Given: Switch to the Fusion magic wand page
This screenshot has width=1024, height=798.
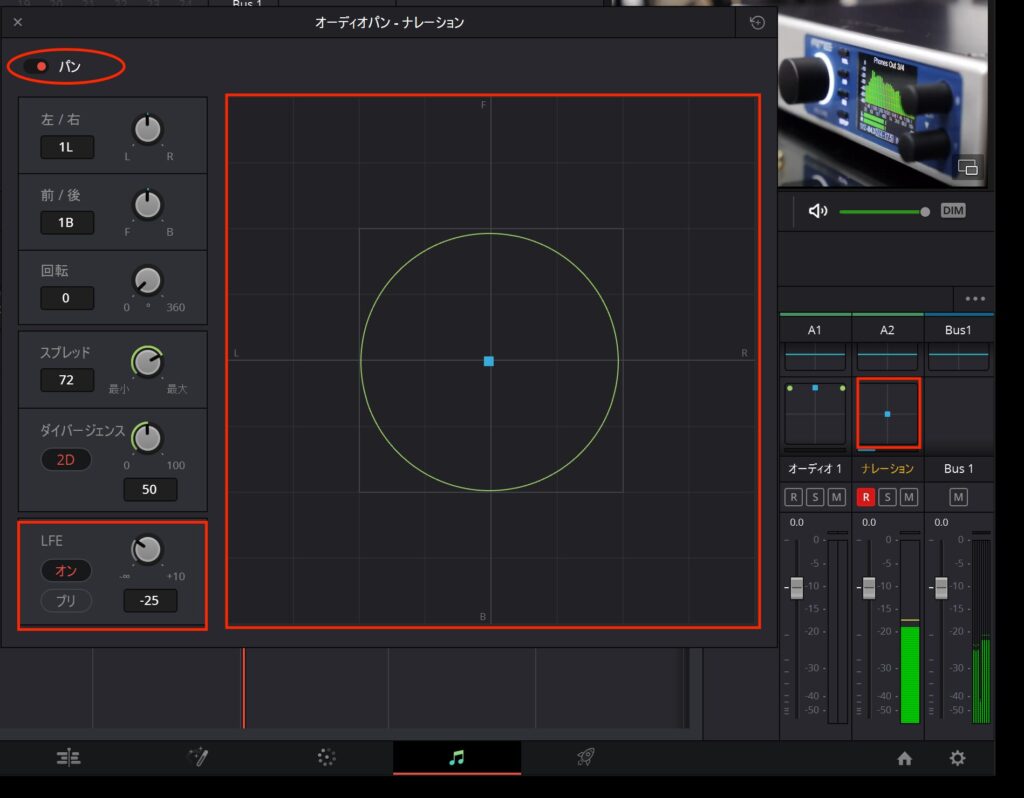Looking at the screenshot, I should click(198, 758).
